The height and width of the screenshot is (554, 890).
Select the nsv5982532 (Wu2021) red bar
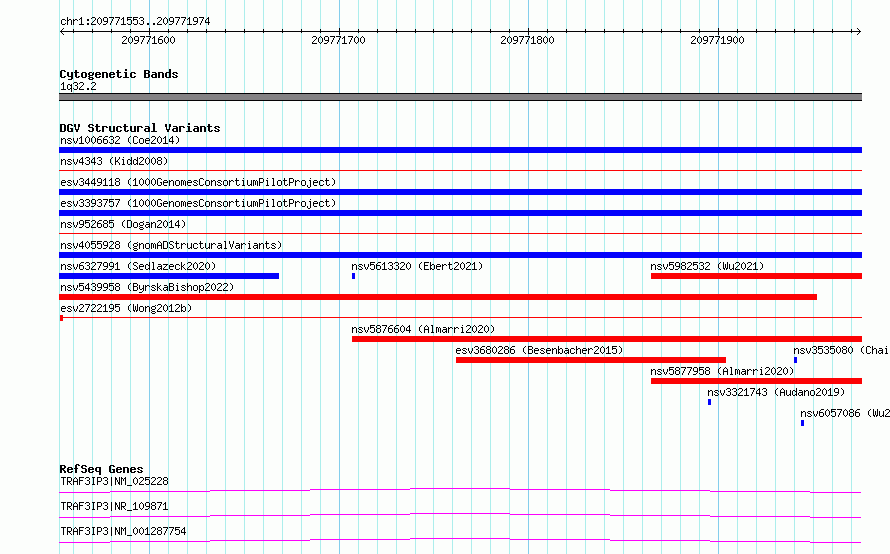tap(756, 276)
